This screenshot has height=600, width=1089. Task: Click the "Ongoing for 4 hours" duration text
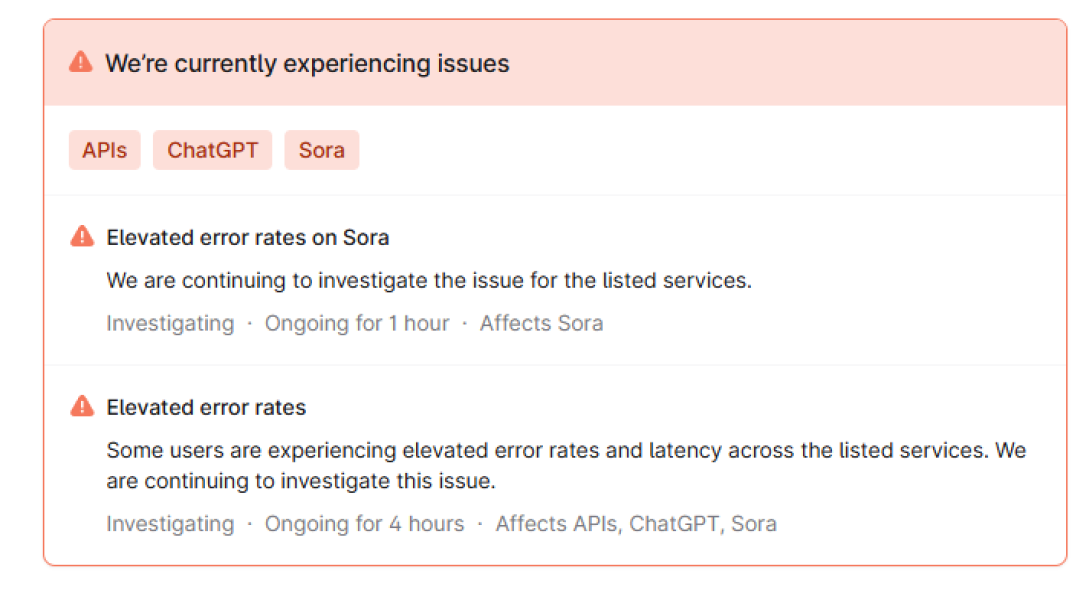[x=364, y=524]
